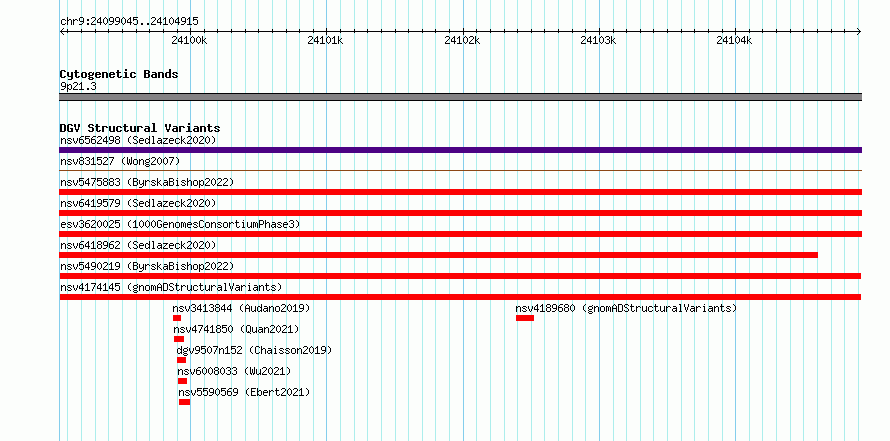Click the red bar under esv3620025
This screenshot has width=890, height=441.
pyautogui.click(x=460, y=234)
